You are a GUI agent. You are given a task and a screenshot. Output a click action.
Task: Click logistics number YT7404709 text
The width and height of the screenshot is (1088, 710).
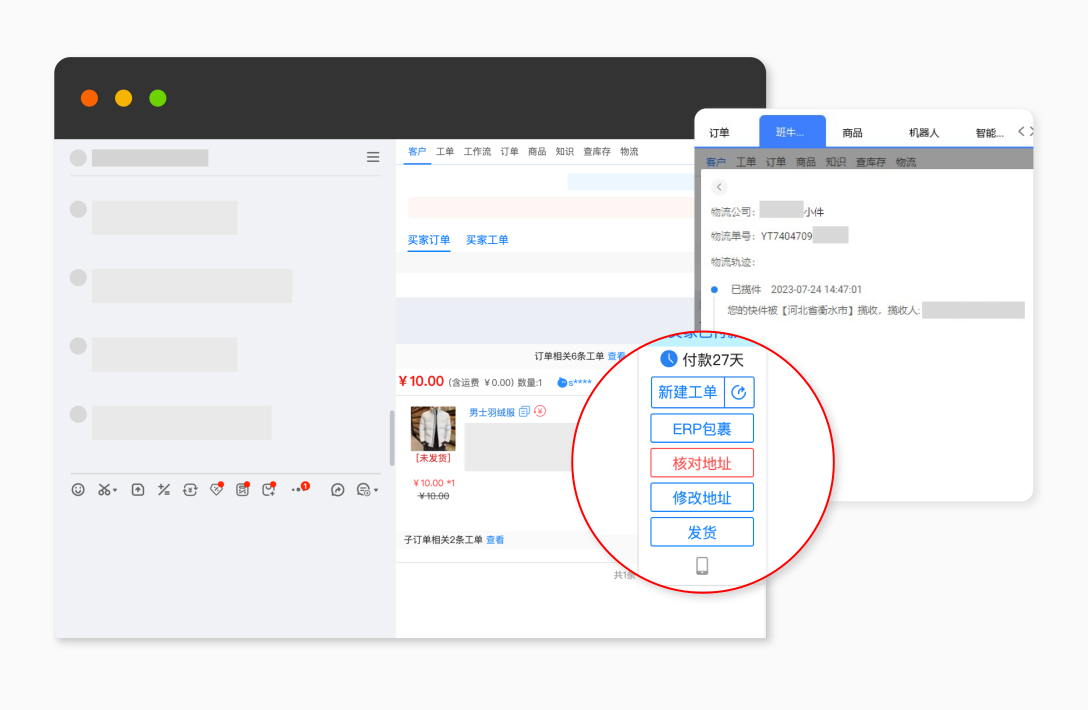[x=786, y=236]
